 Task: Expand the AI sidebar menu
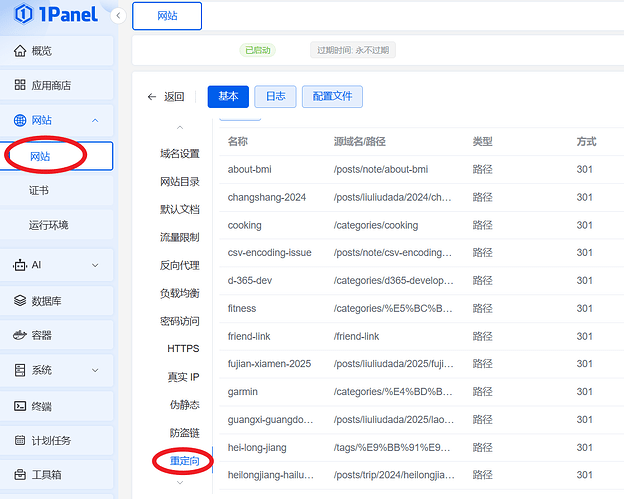(95, 265)
